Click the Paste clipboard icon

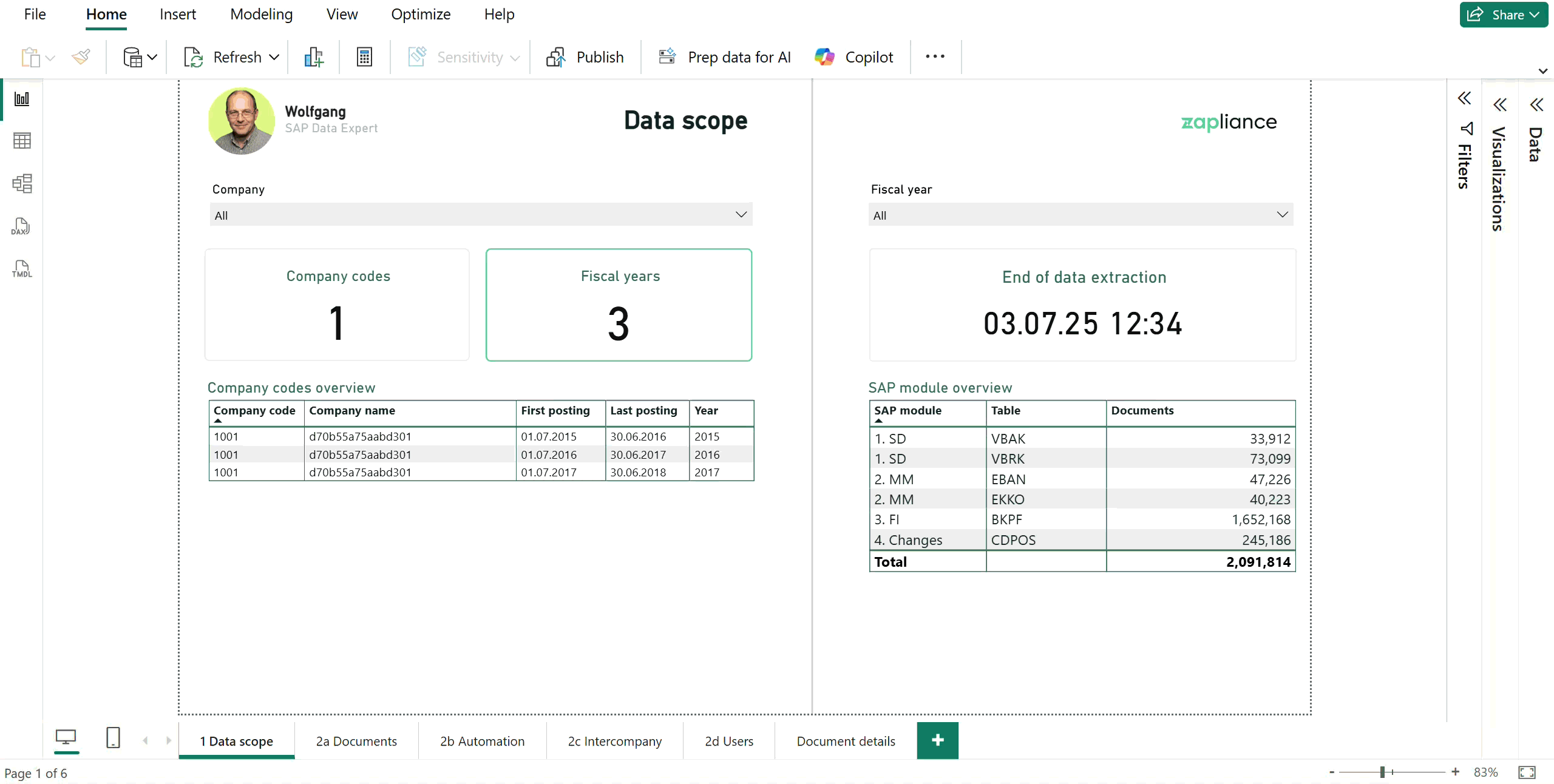pos(30,57)
